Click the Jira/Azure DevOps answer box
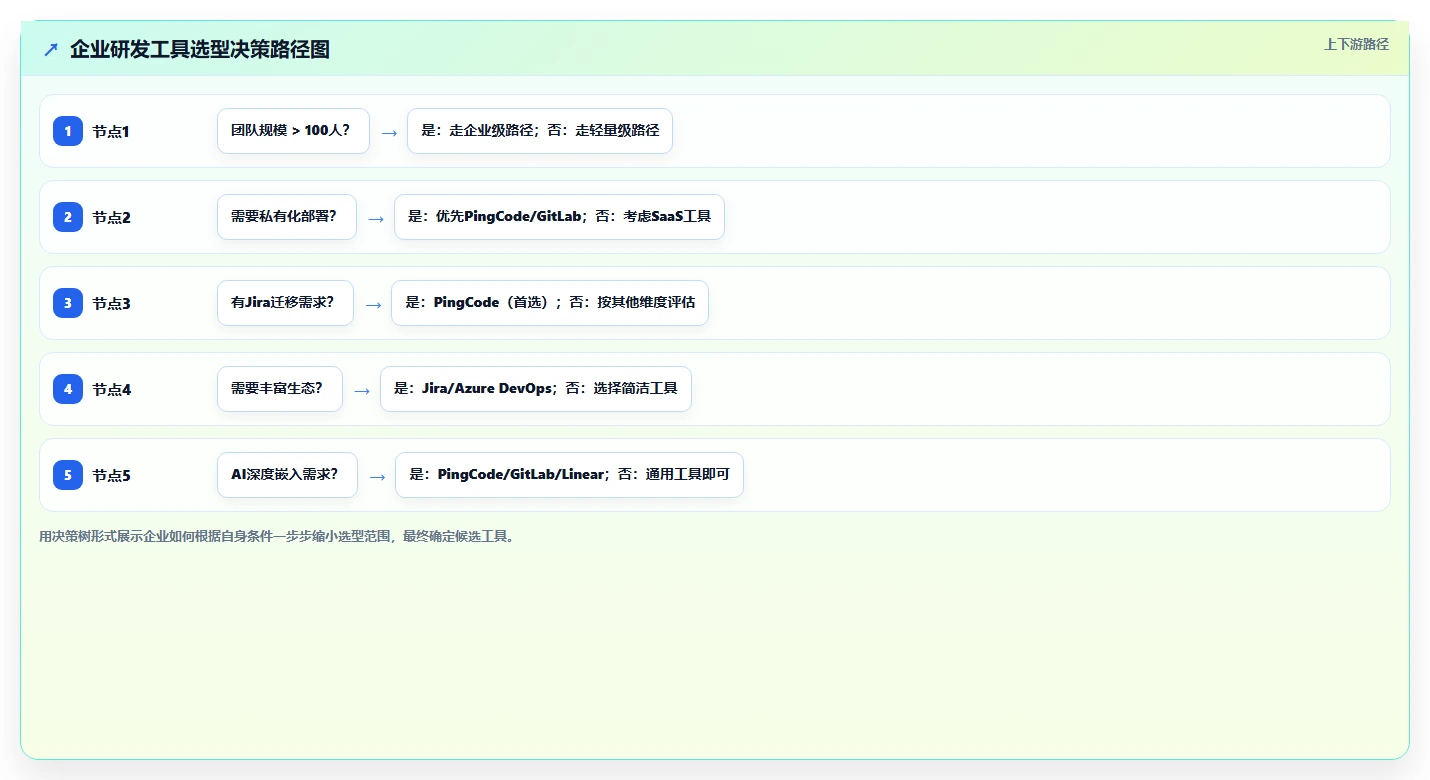Viewport: 1430px width, 780px height. click(536, 389)
